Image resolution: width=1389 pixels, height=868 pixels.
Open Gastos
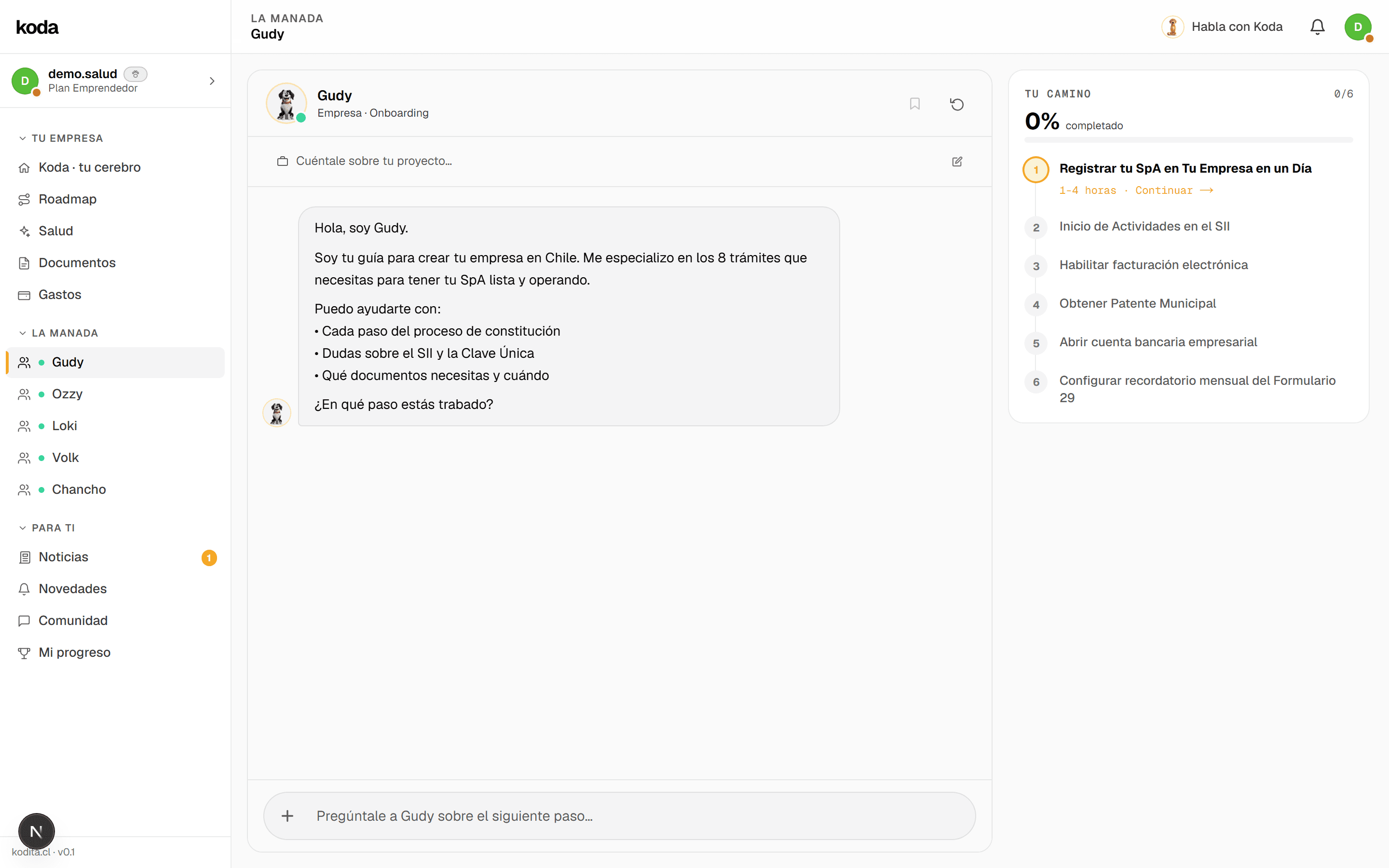coord(115,295)
